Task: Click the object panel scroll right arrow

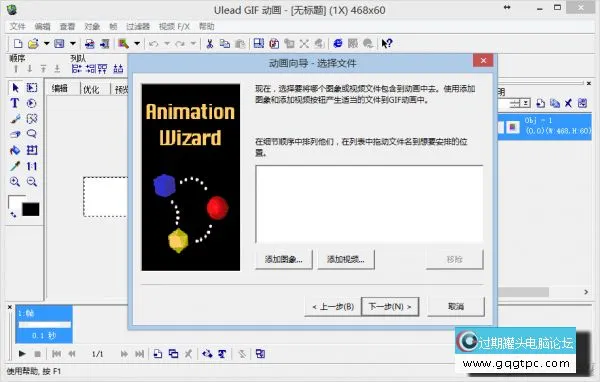Action: click(586, 292)
